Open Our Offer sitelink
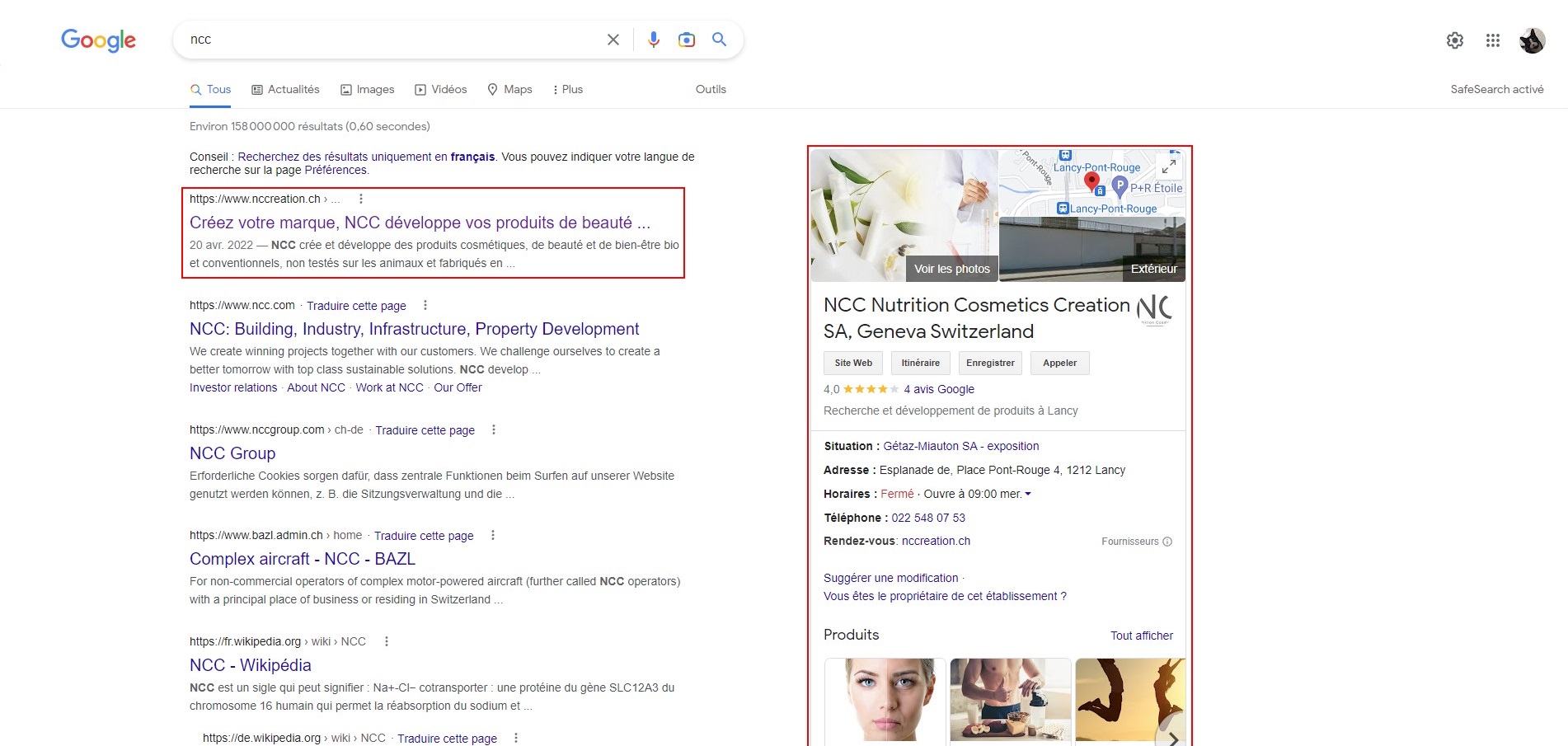Image resolution: width=1568 pixels, height=746 pixels. point(458,387)
